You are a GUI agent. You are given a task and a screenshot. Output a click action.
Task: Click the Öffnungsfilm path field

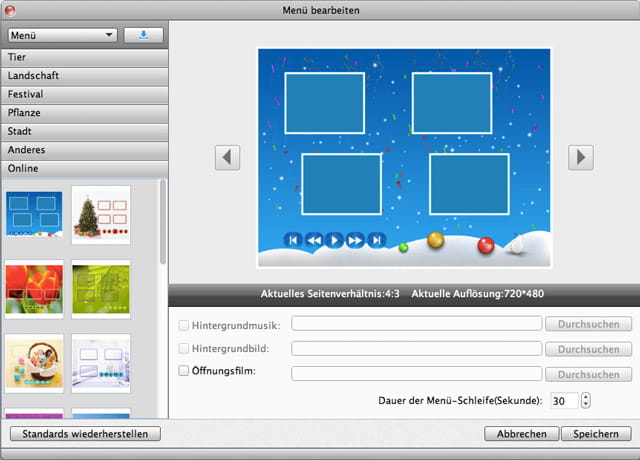click(x=417, y=373)
